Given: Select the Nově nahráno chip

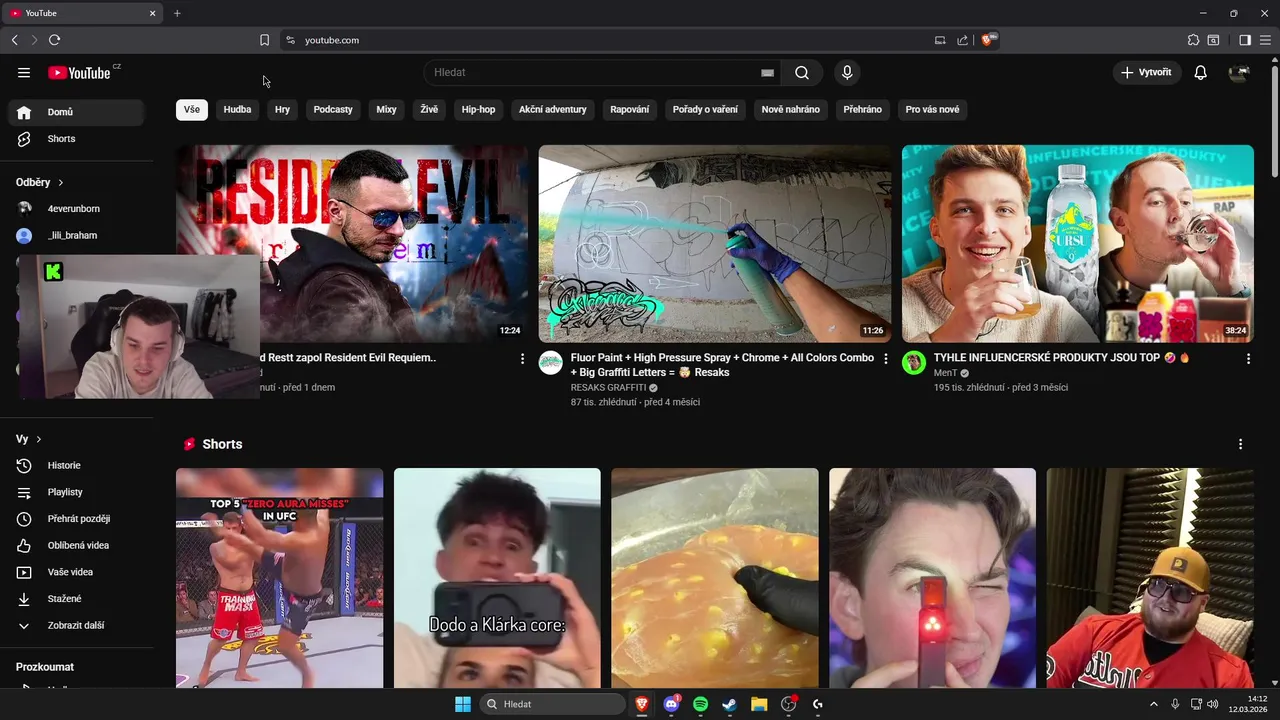Looking at the screenshot, I should pos(791,110).
